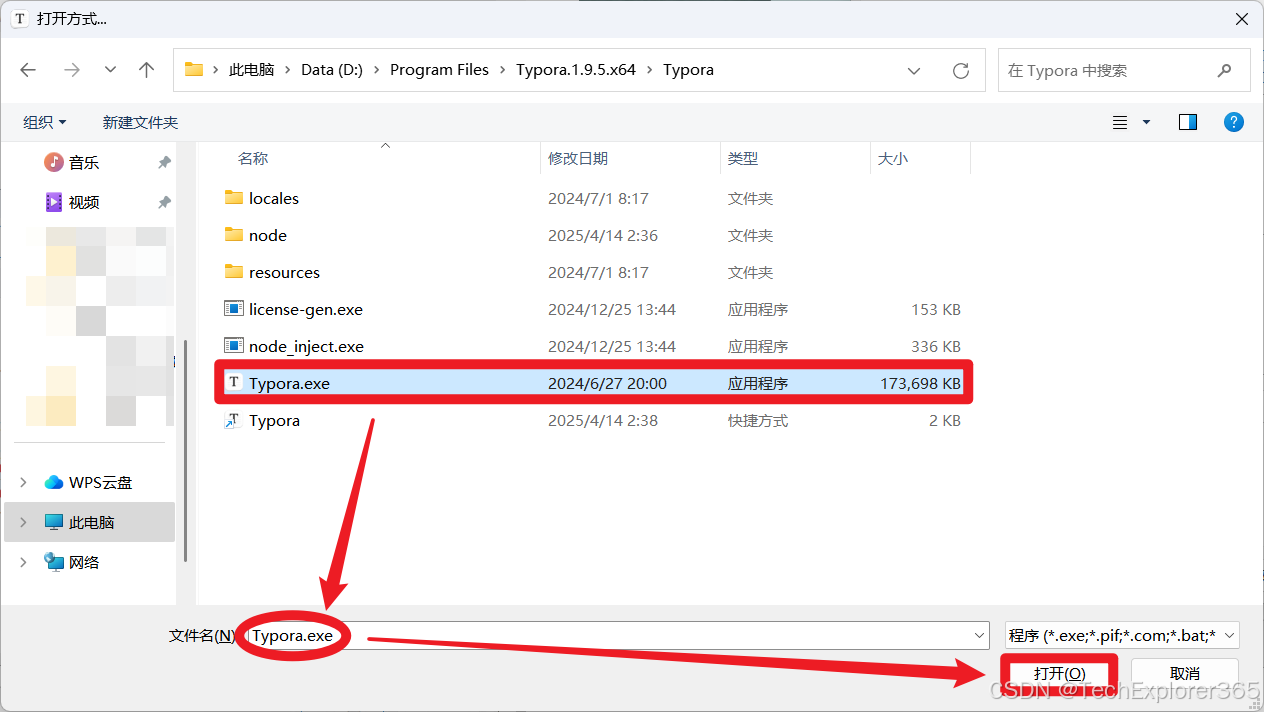Select 此电脑 in the navigation pane
Image resolution: width=1264 pixels, height=712 pixels.
tap(92, 522)
